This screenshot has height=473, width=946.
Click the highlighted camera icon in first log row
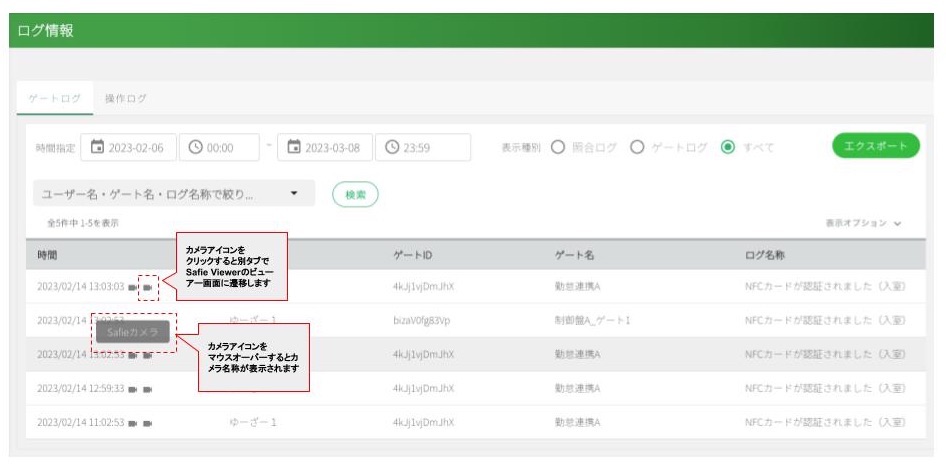148,288
